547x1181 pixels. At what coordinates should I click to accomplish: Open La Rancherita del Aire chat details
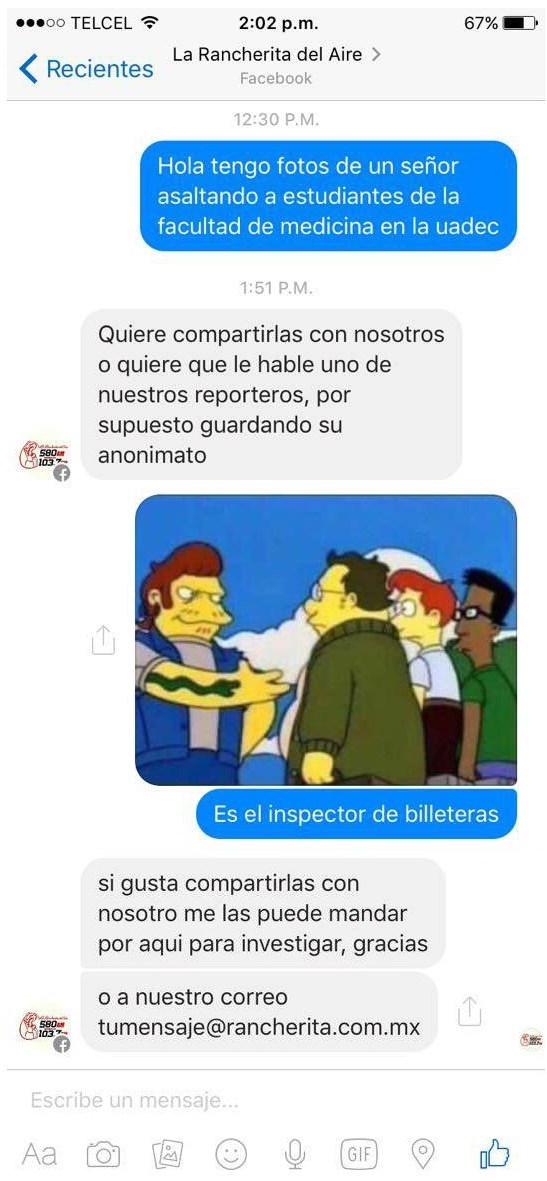click(276, 56)
